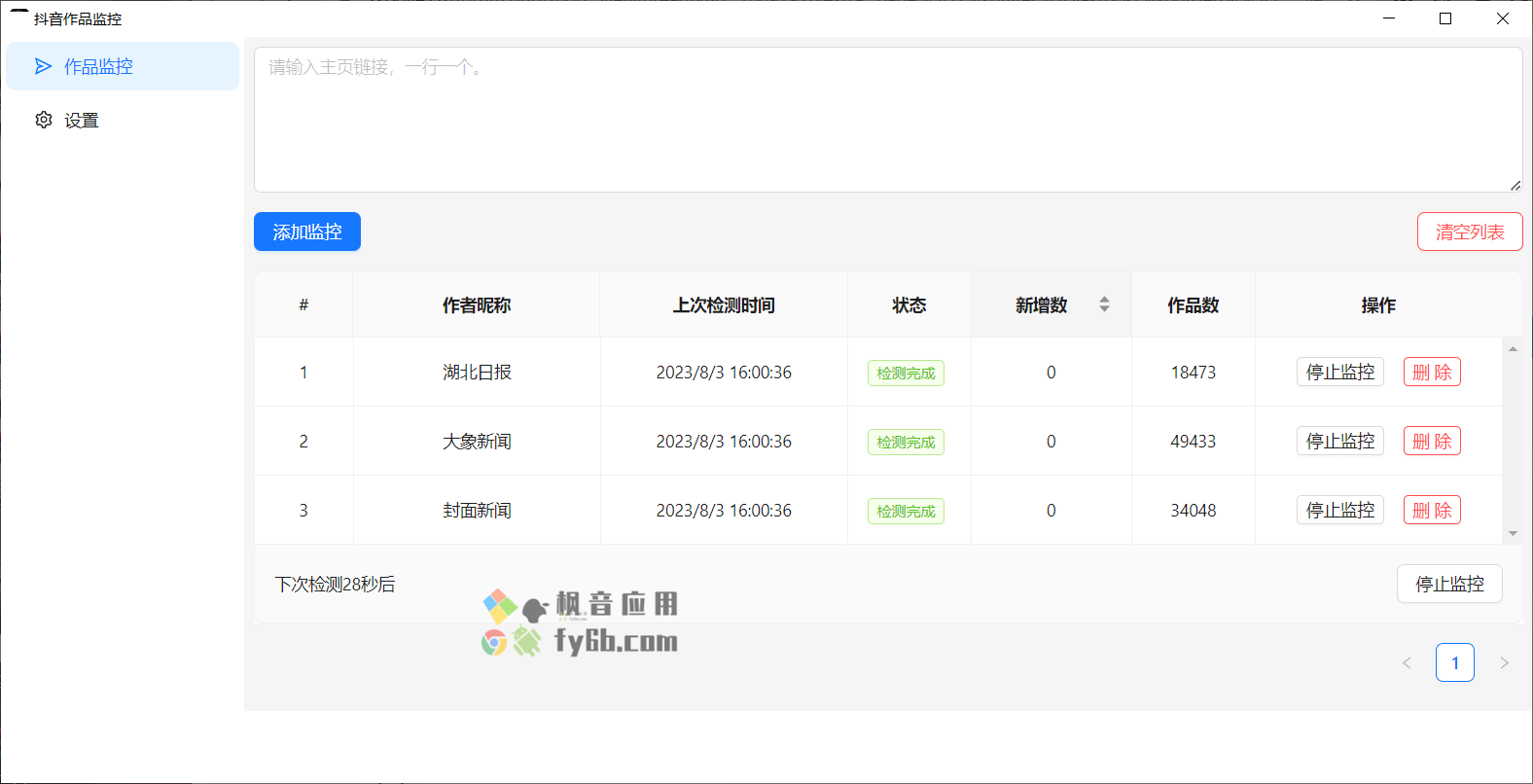
Task: Click the 操作 column header
Action: click(x=1378, y=305)
